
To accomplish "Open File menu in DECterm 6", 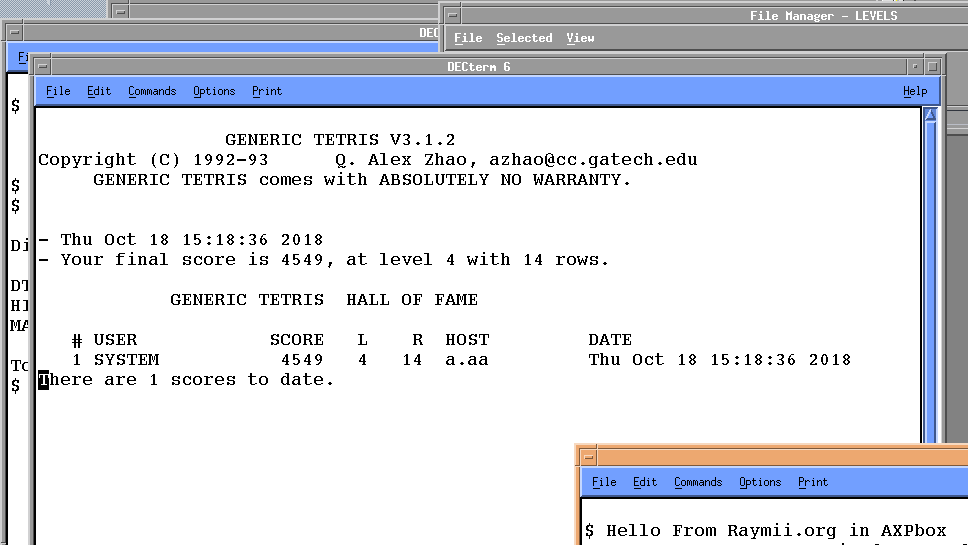I will pyautogui.click(x=58, y=91).
